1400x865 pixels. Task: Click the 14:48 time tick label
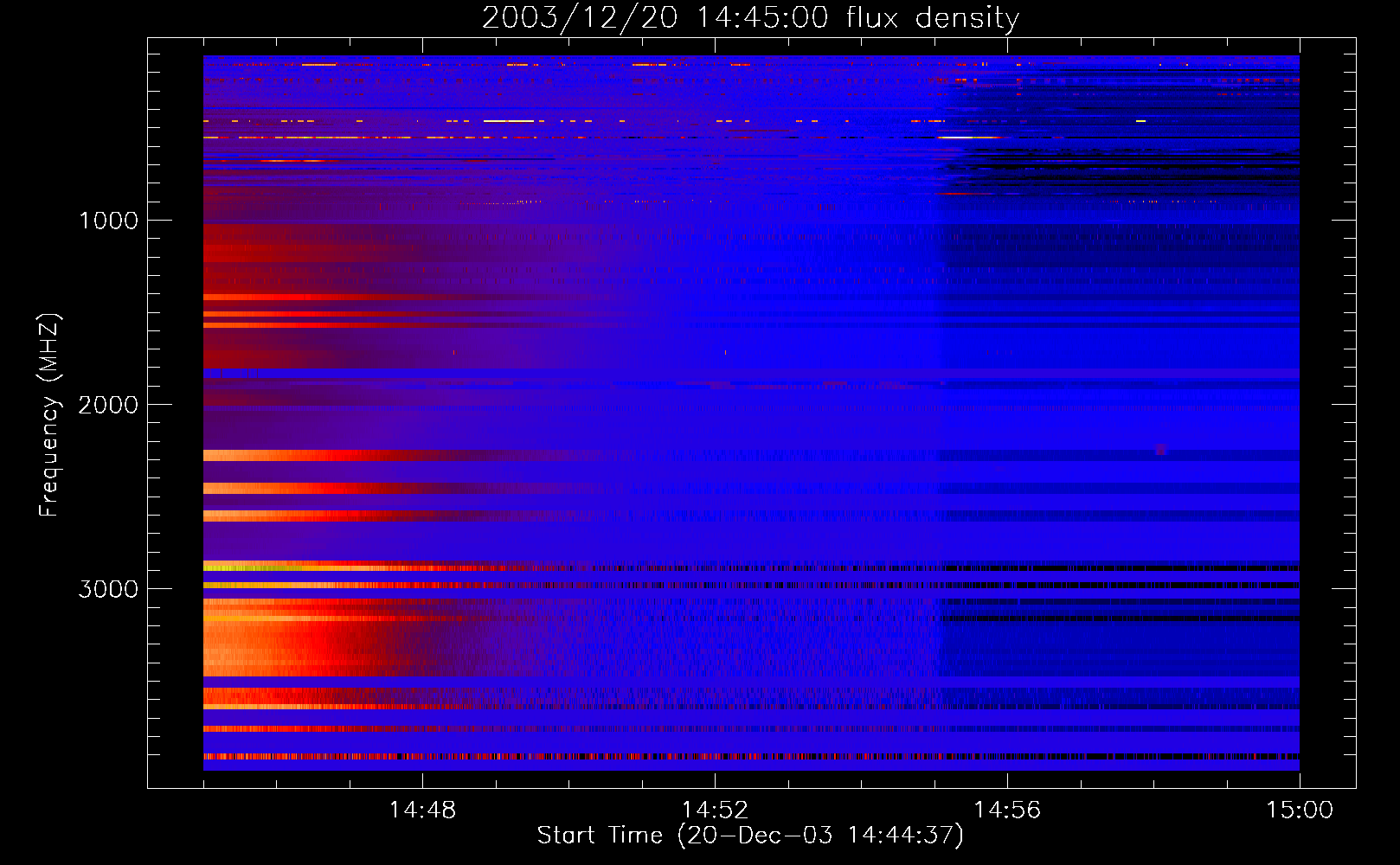point(422,811)
